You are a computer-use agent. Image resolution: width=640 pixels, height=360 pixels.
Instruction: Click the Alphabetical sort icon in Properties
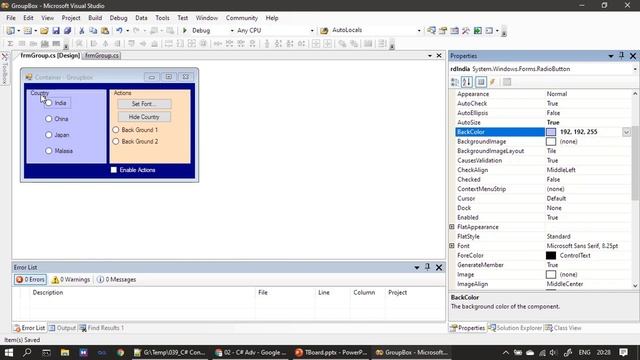pos(467,82)
